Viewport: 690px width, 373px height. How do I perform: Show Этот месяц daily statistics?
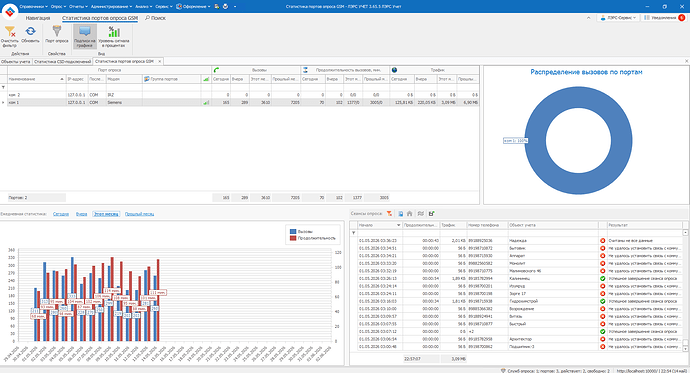(106, 214)
